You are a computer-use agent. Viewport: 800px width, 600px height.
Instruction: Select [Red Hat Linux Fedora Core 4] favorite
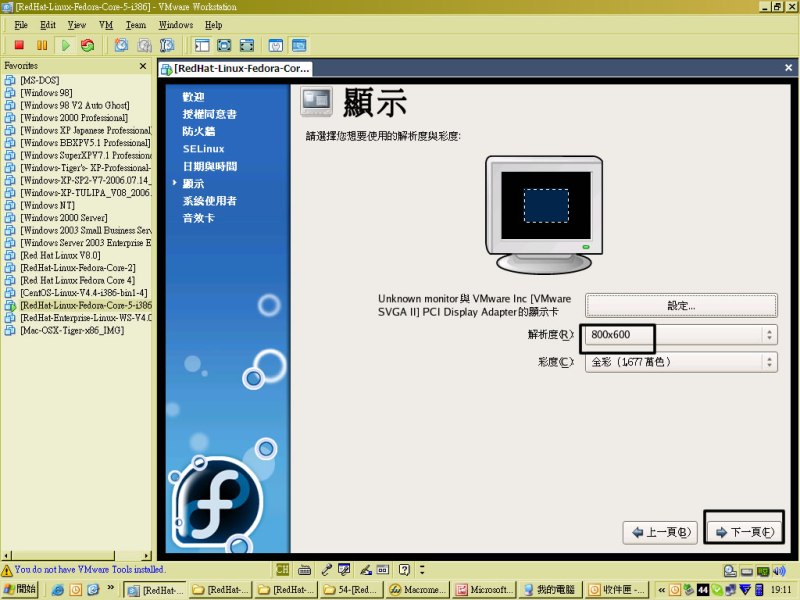point(78,280)
